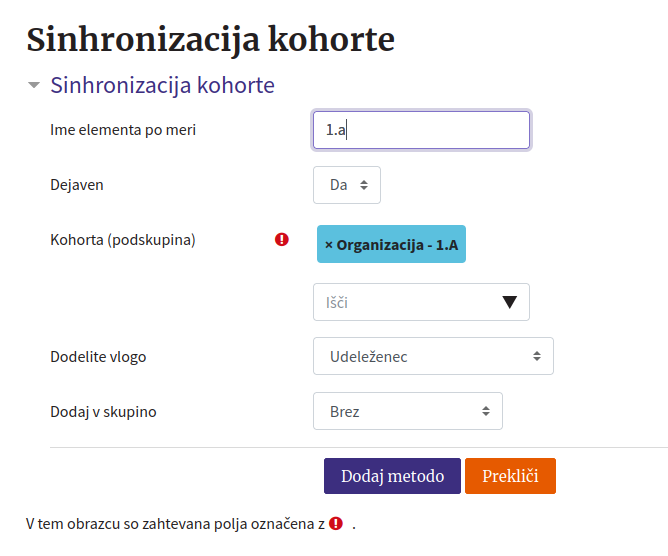Click the up-down arrows in the Brez select
The width and height of the screenshot is (668, 556).
click(x=486, y=411)
